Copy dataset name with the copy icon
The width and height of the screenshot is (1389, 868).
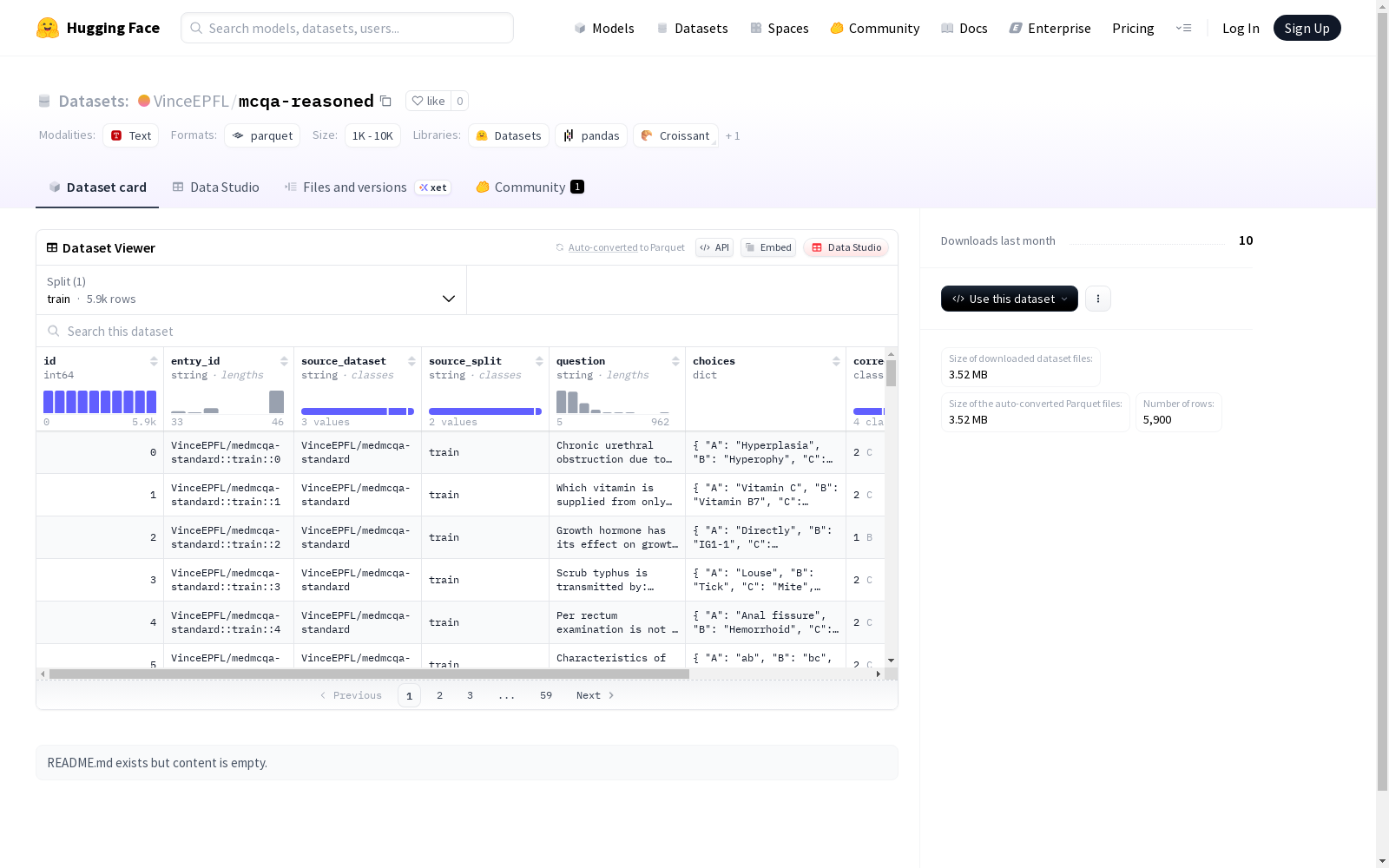[x=385, y=101]
